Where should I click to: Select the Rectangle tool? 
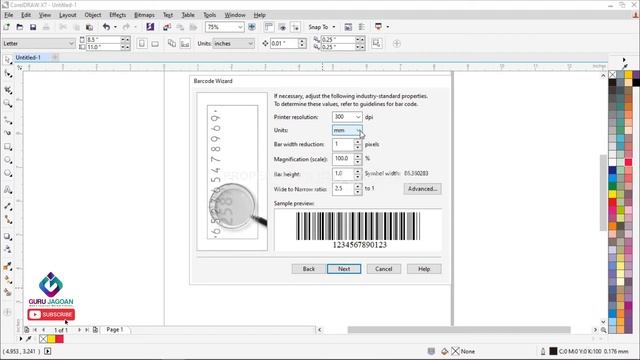8,147
